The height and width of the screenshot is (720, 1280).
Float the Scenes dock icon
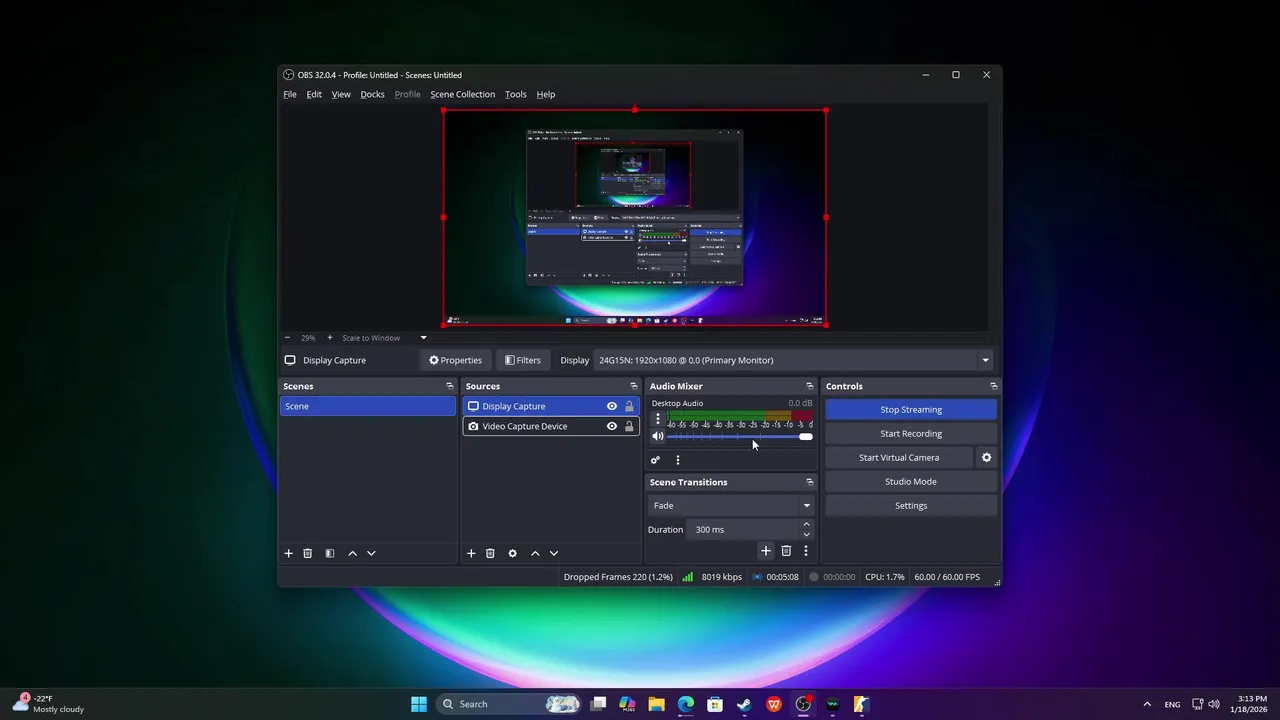(450, 386)
